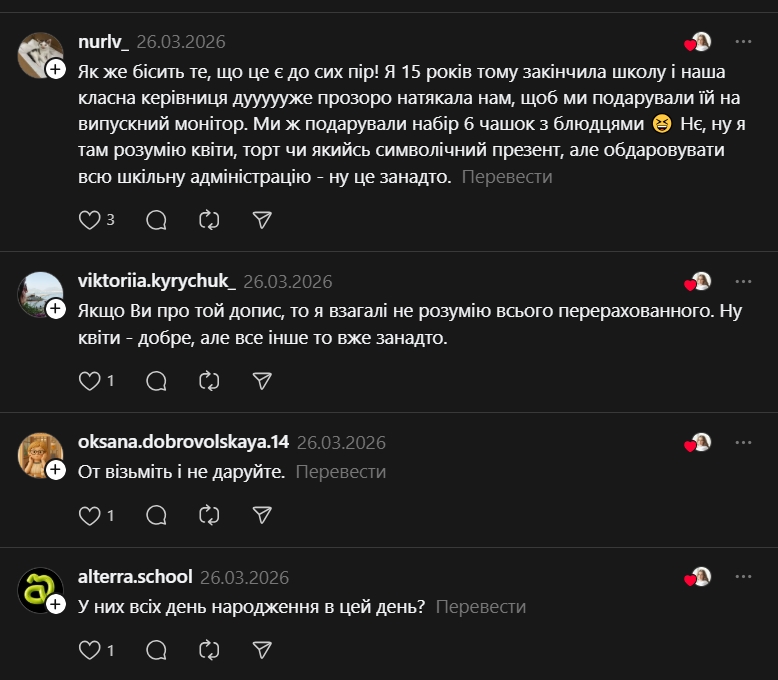Translate the alterra.school comment via Перевести
This screenshot has height=680, width=778.
[x=481, y=607]
